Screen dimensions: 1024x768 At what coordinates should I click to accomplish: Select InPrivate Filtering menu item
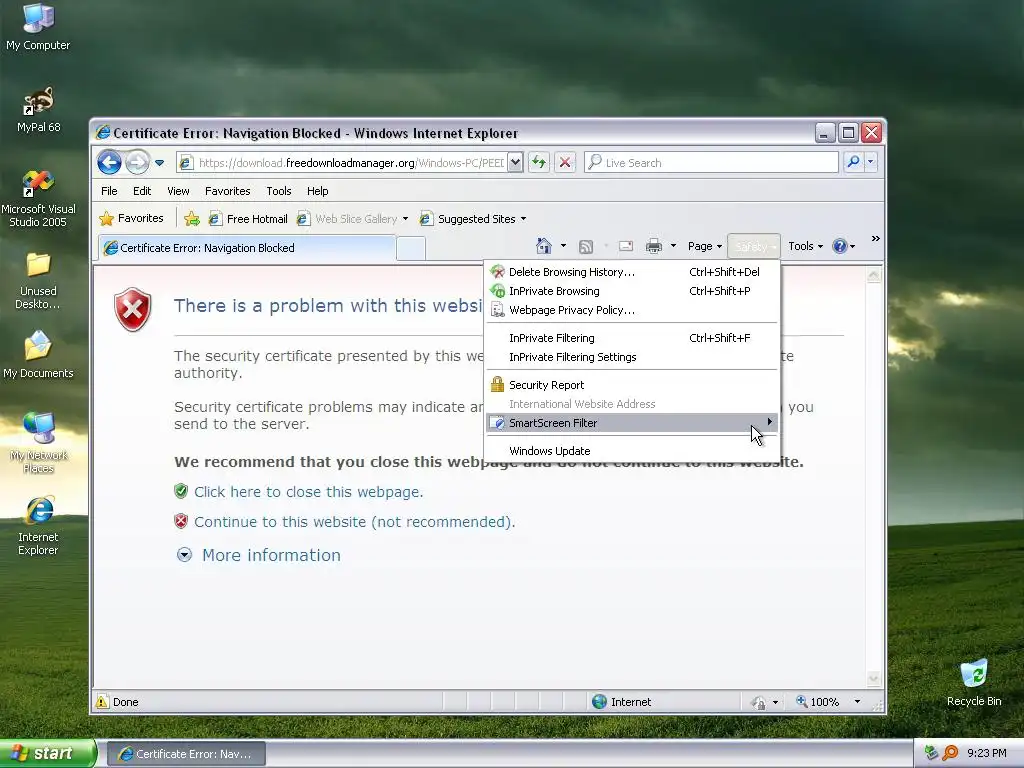tap(632, 338)
